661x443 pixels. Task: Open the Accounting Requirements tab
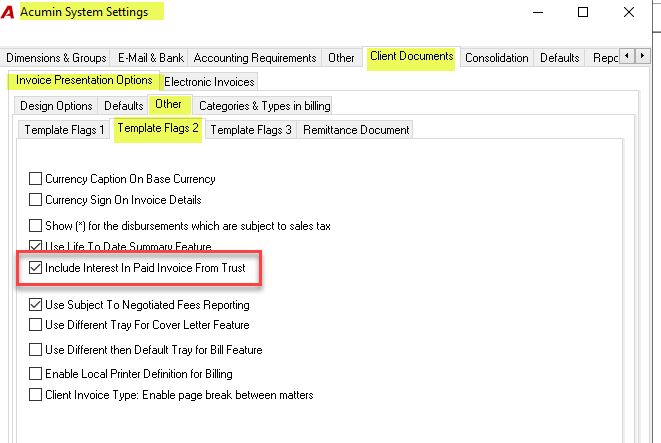(x=255, y=58)
